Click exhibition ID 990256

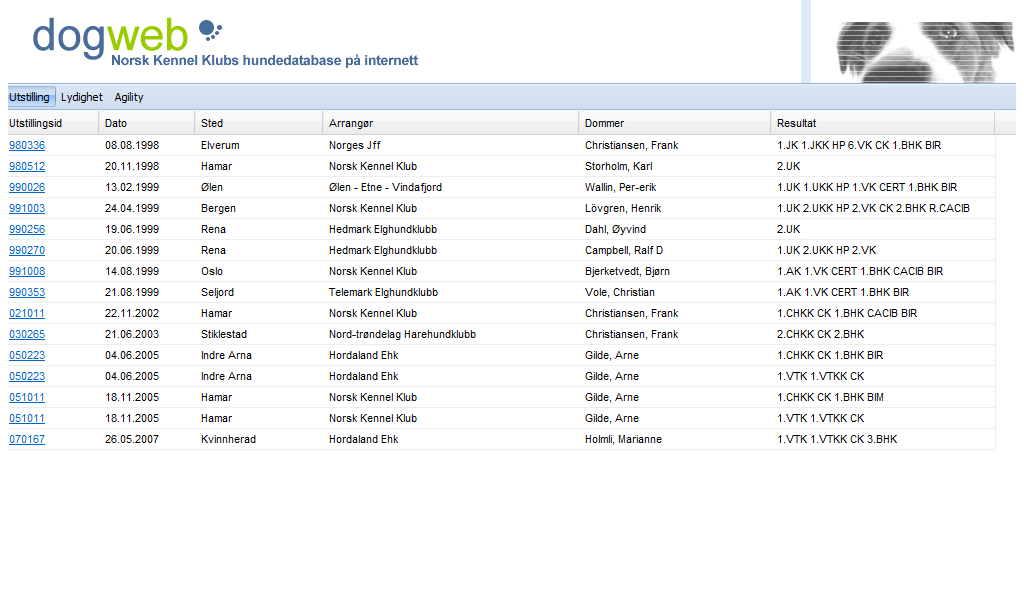[27, 229]
